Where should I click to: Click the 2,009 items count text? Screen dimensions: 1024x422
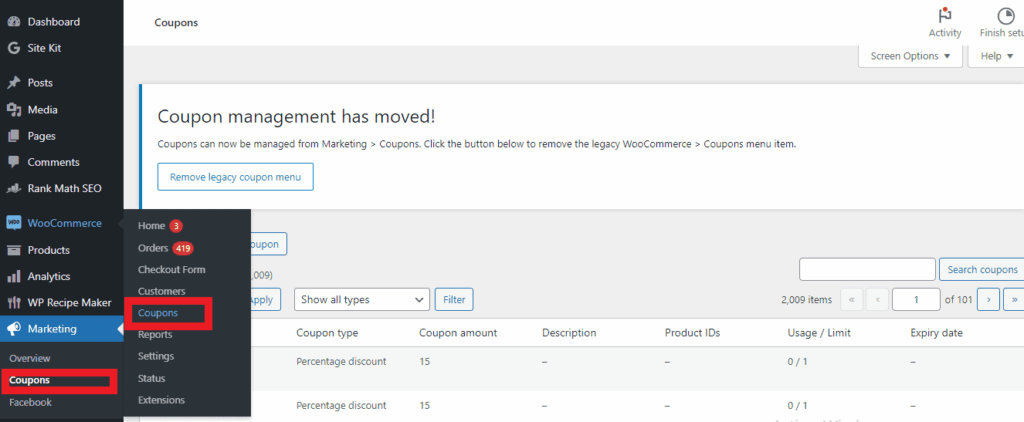[807, 300]
